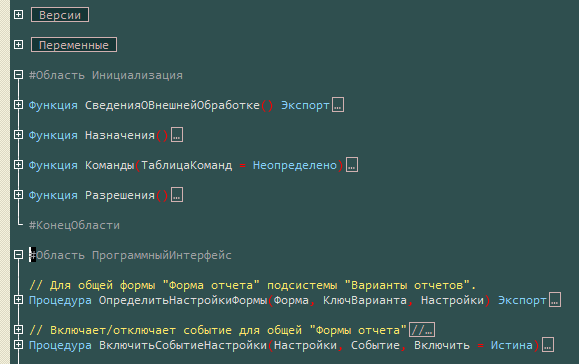Click ellipsis box after ОпределитьНастройкиФормы Экспорт
The image size is (579, 364).
(555, 300)
